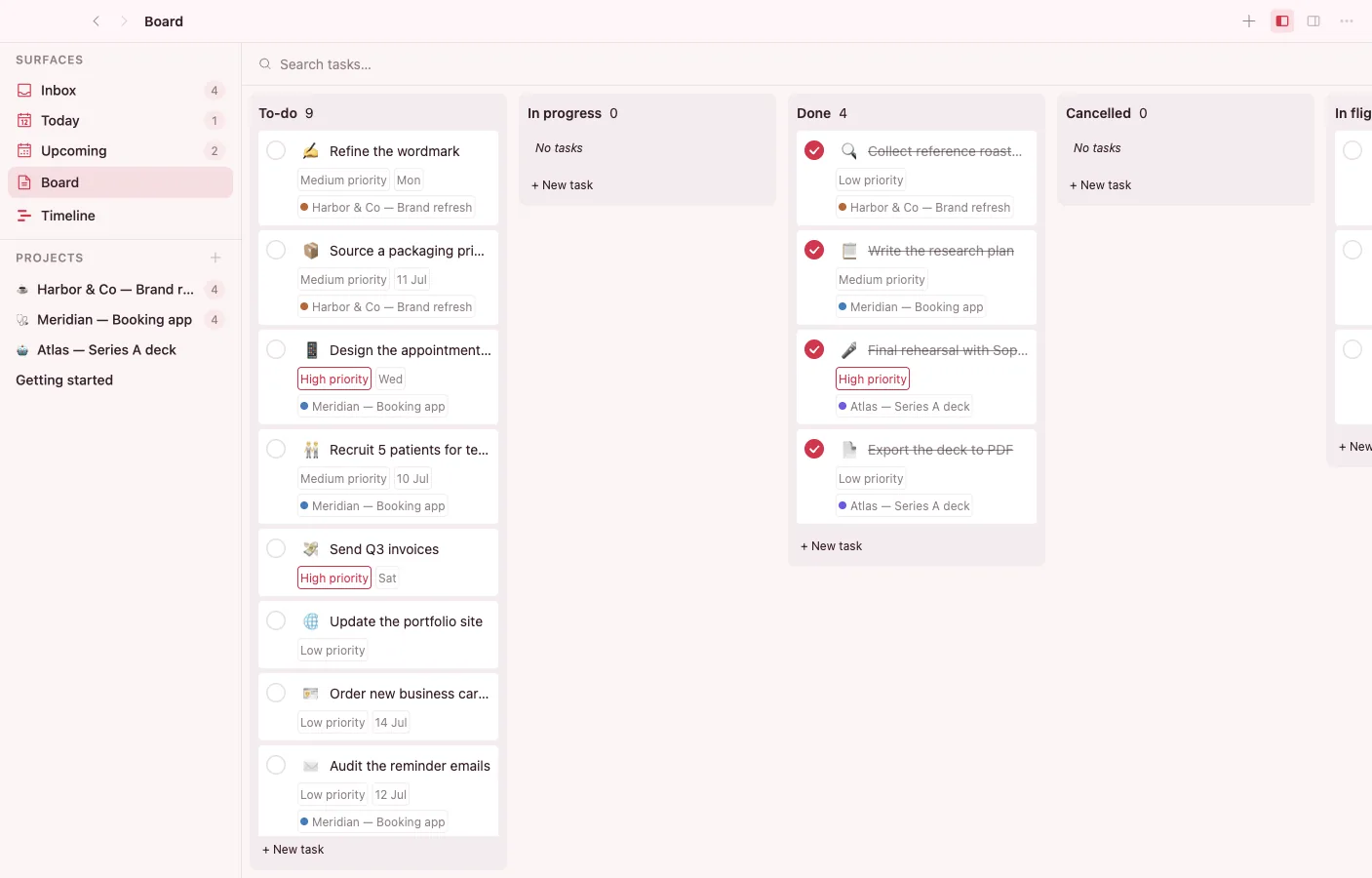
Task: Click the back navigation arrow
Action: point(96,20)
